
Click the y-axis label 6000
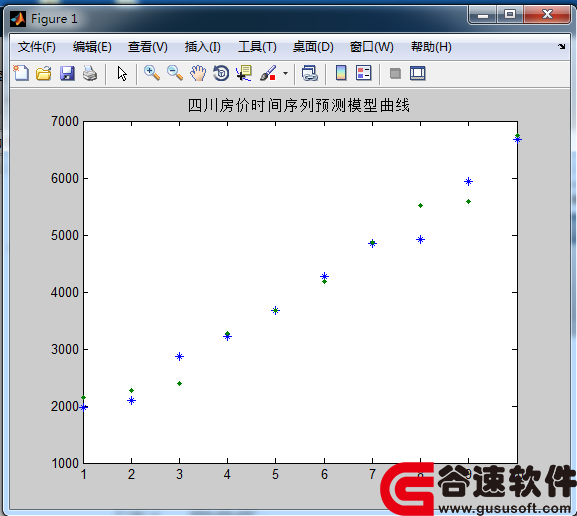click(x=65, y=179)
